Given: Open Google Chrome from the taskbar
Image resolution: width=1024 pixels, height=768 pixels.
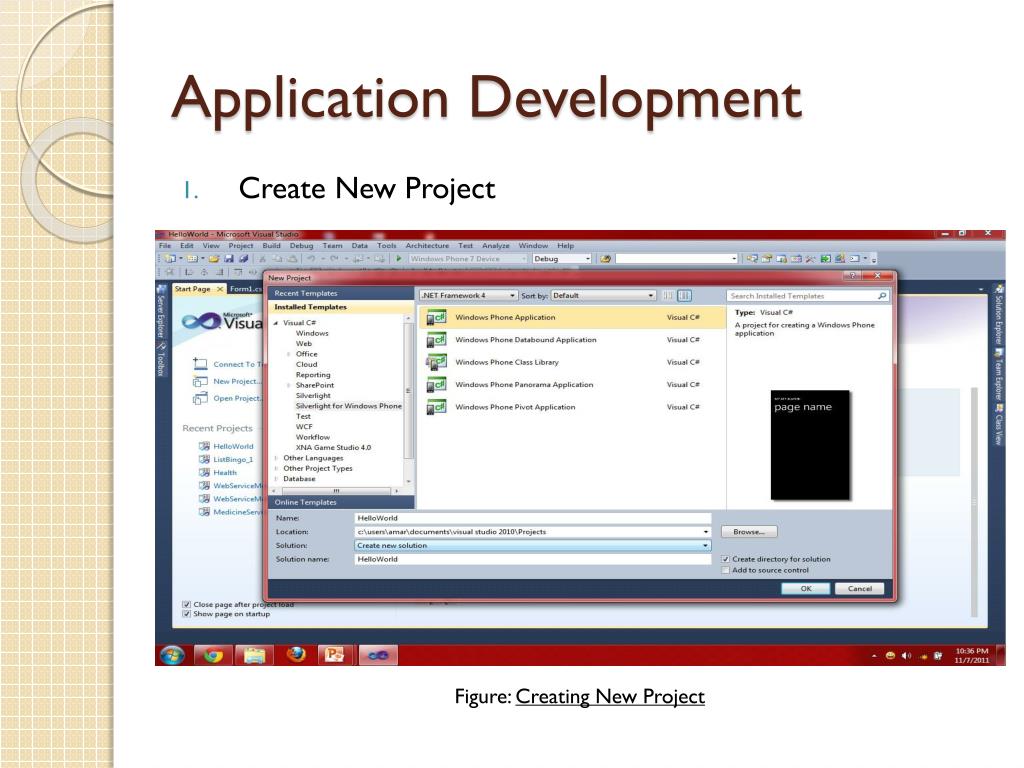Looking at the screenshot, I should [213, 655].
